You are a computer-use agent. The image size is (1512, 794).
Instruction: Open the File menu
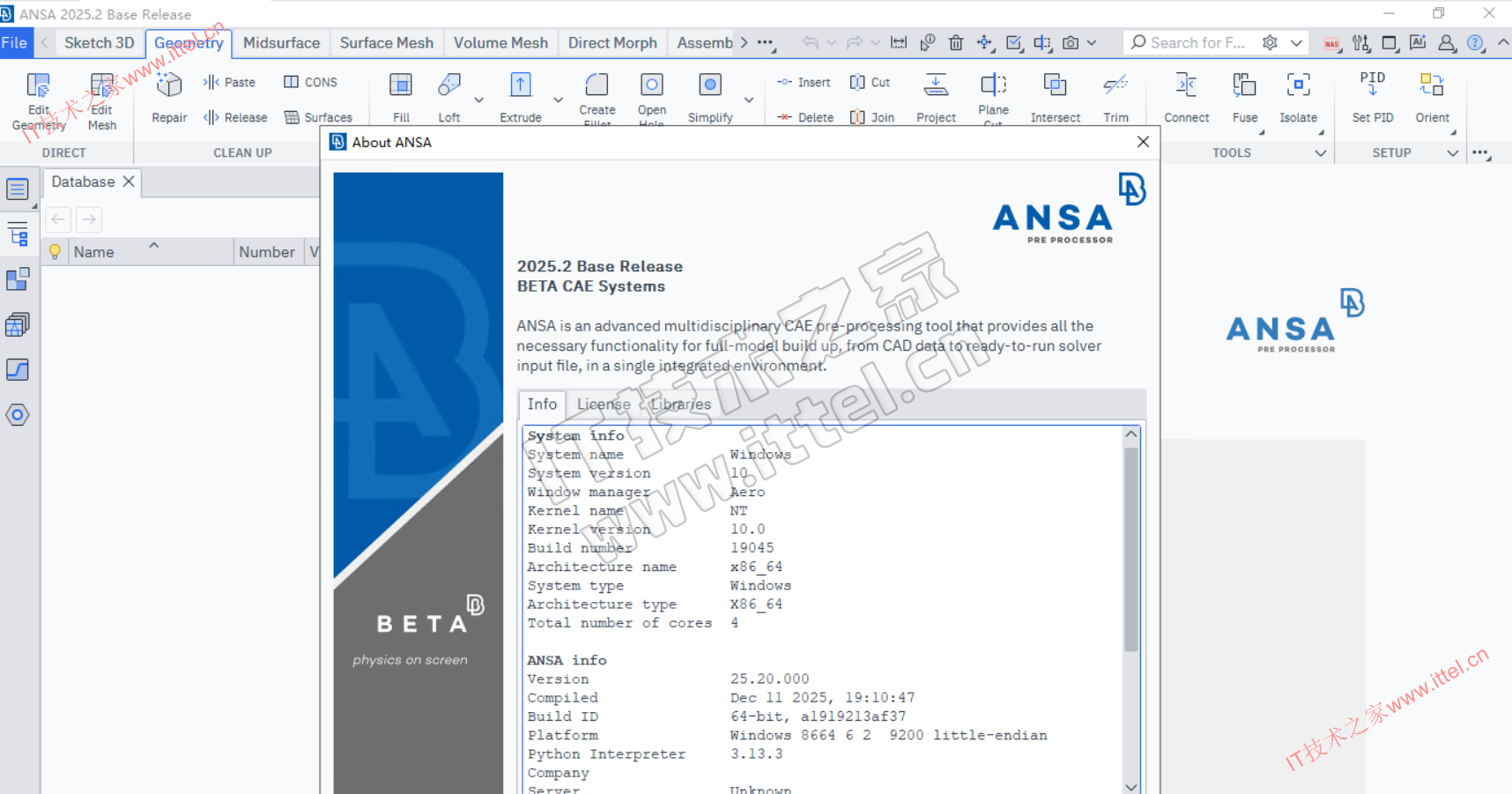(x=15, y=43)
